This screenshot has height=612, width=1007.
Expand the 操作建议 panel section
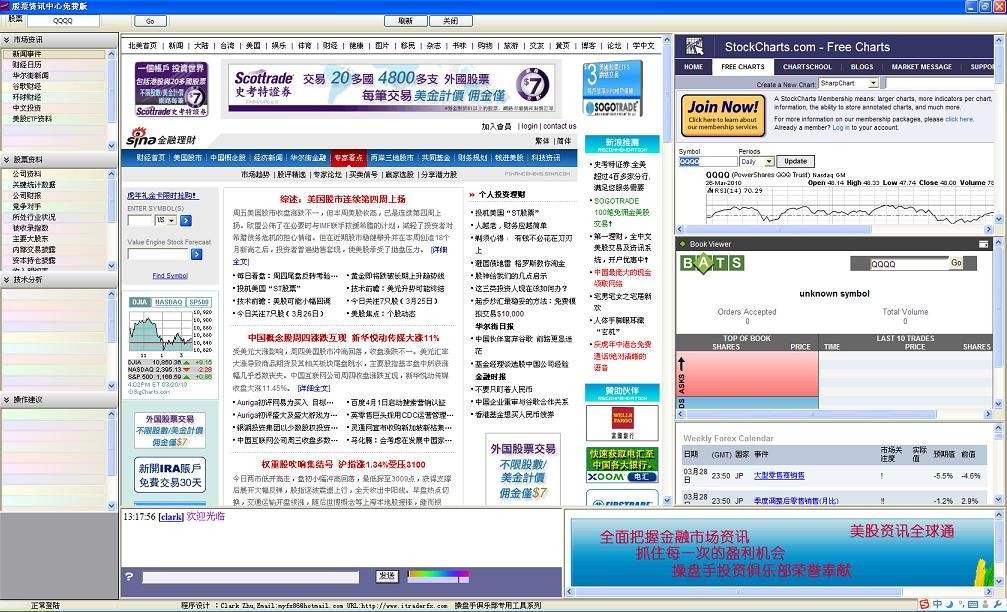[7, 400]
